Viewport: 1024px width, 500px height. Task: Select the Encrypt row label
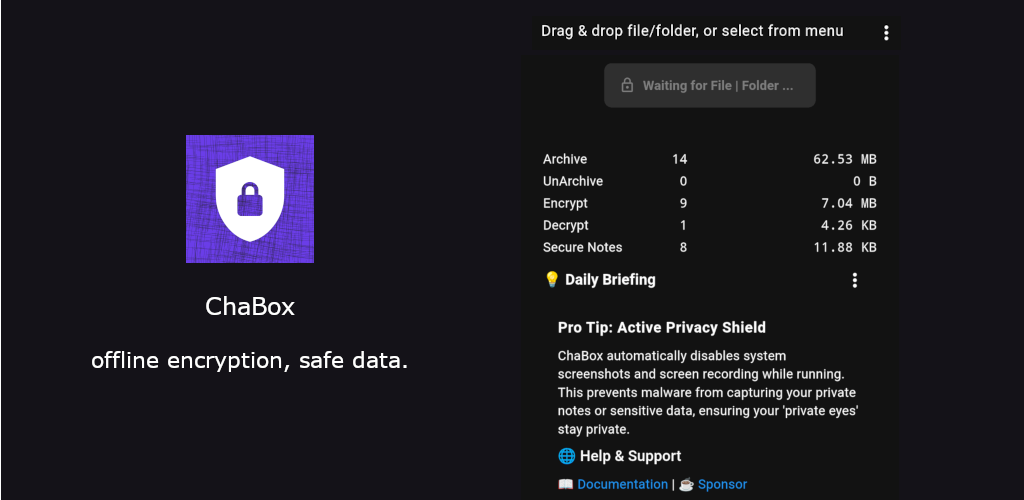click(566, 204)
